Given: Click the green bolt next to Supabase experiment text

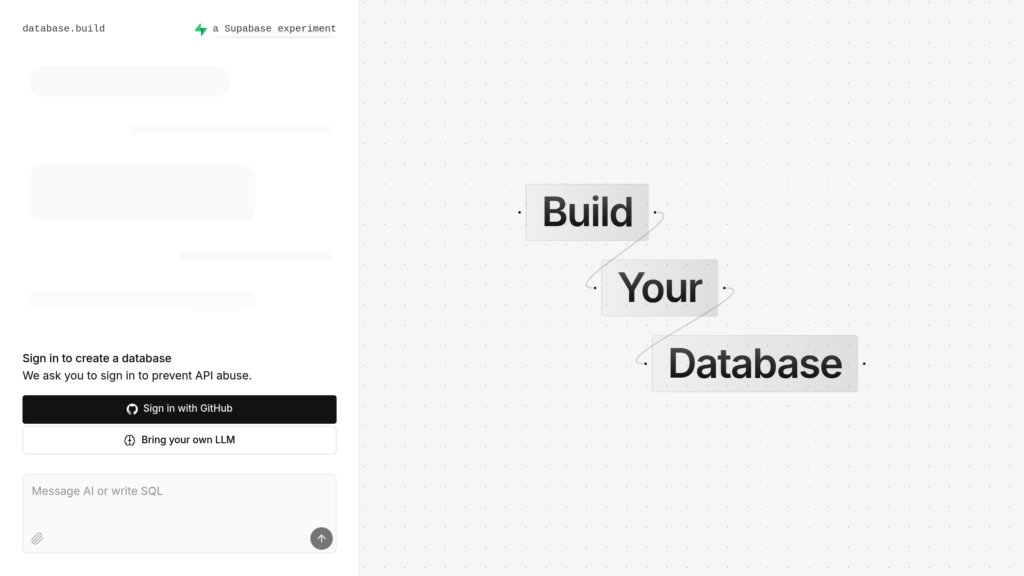Looking at the screenshot, I should [x=199, y=28].
